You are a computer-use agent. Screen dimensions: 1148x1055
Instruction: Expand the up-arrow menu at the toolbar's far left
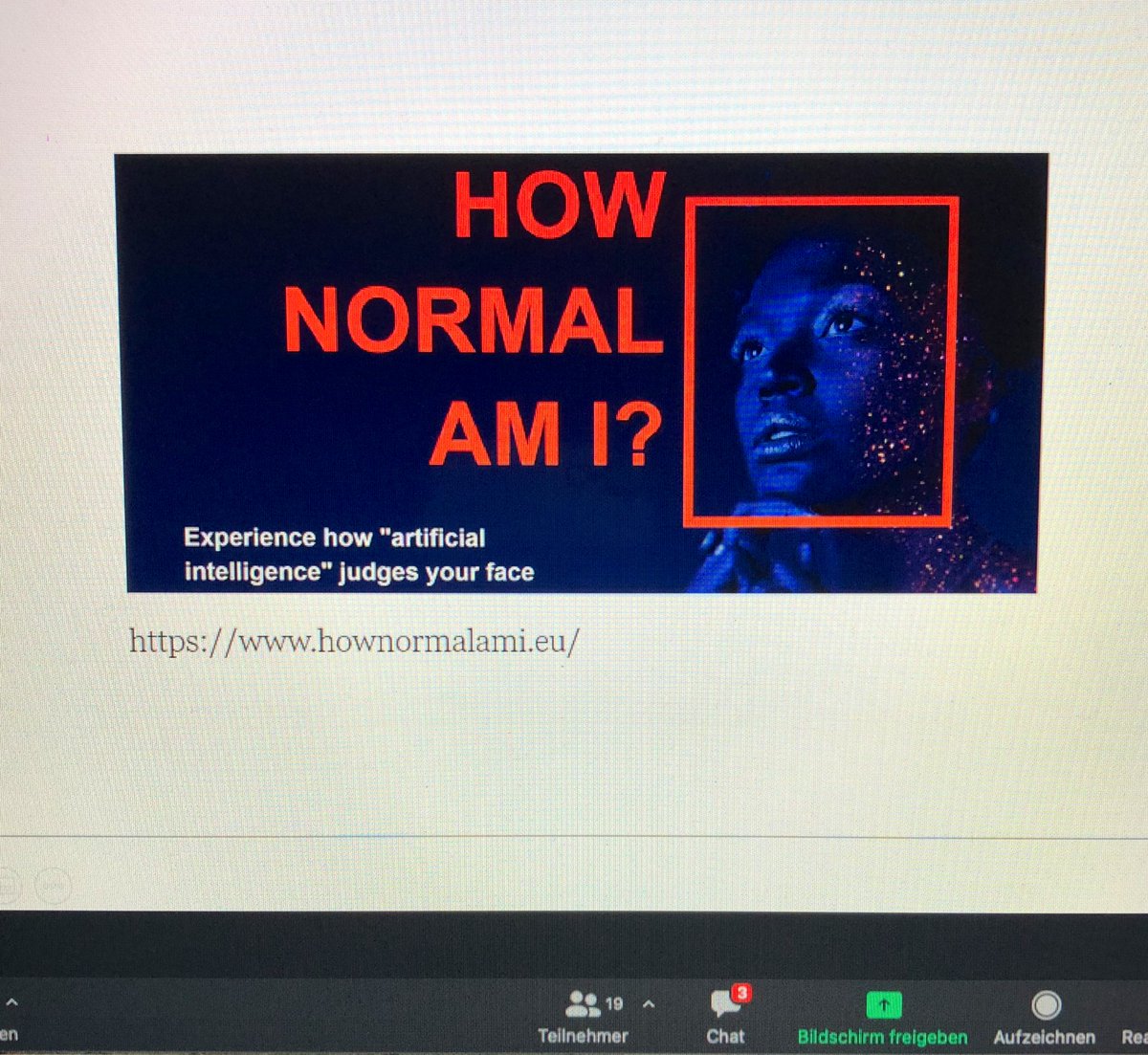coord(11,1002)
